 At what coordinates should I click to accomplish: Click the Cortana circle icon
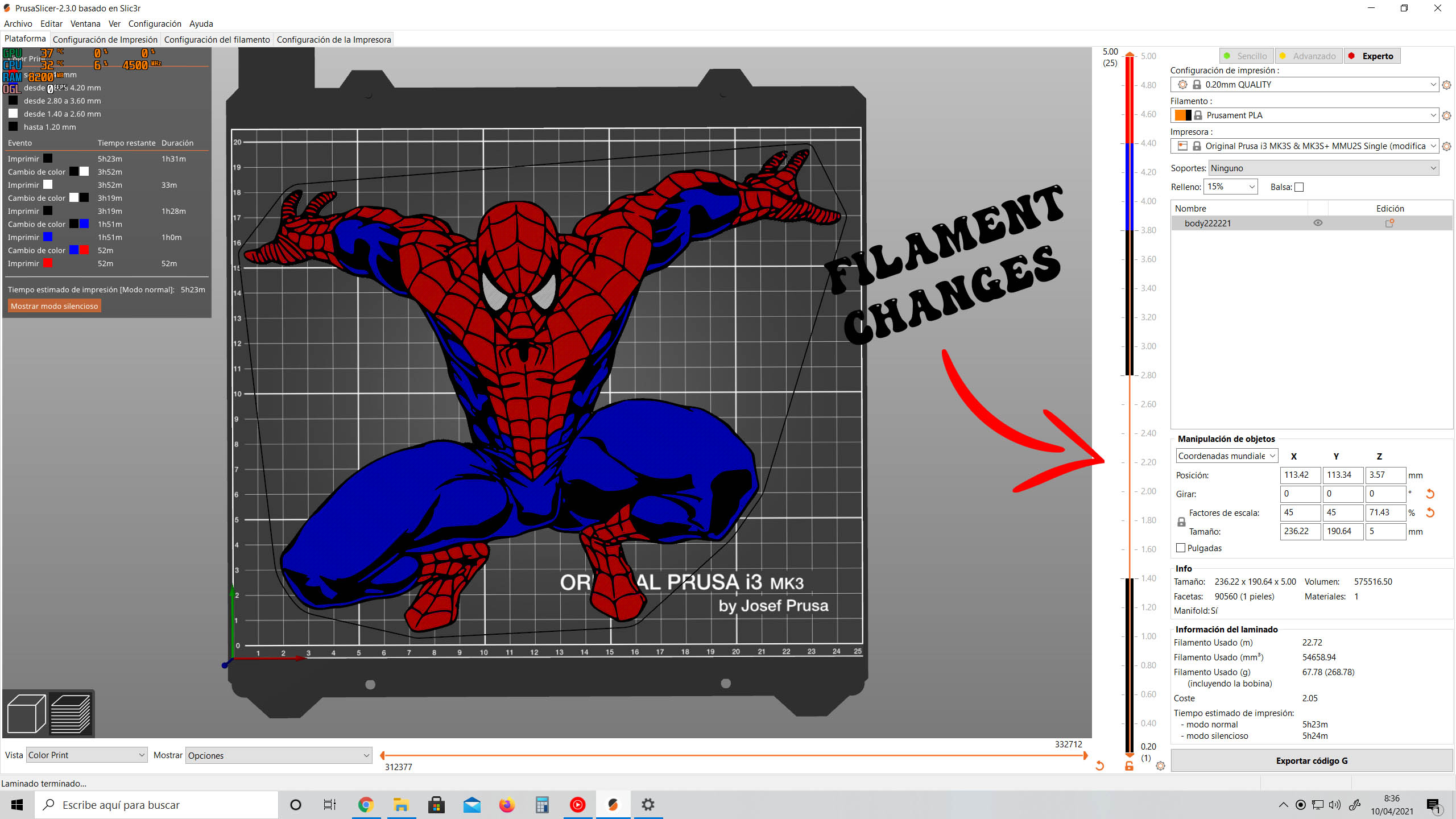click(x=295, y=805)
